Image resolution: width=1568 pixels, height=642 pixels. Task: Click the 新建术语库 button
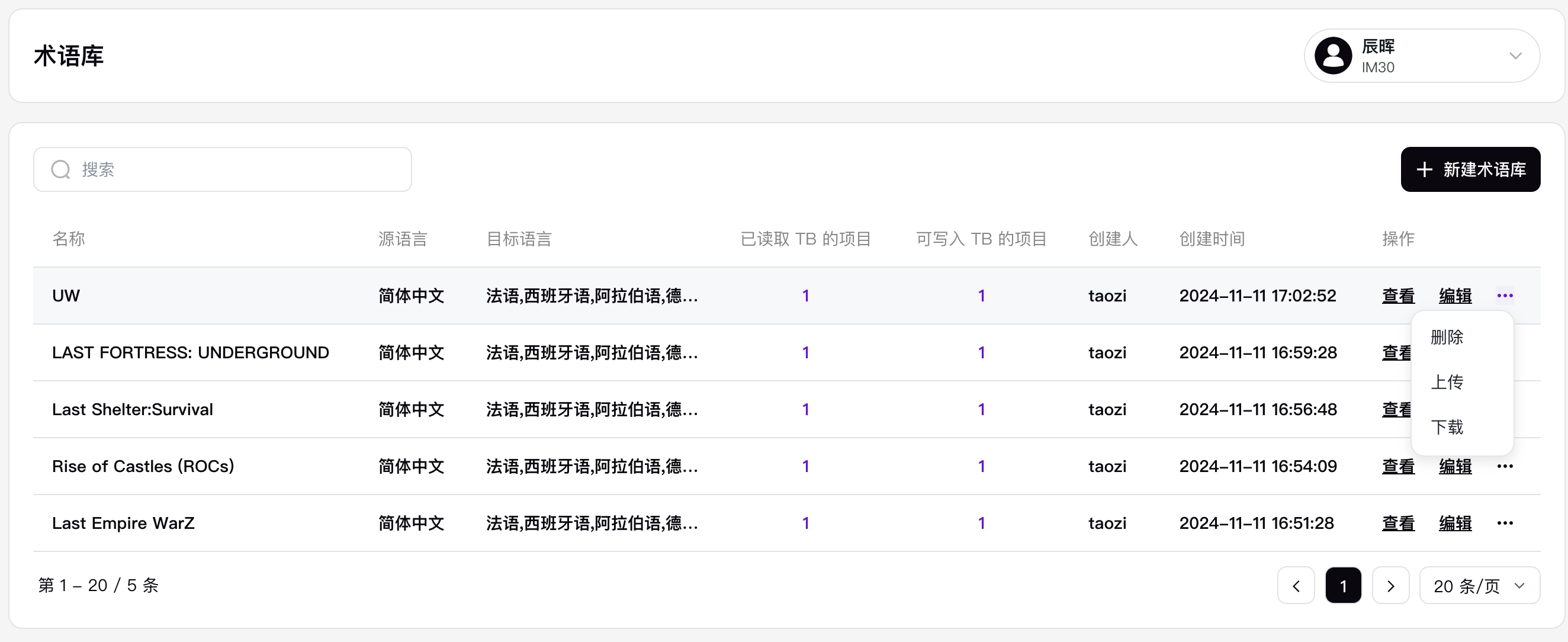(1470, 169)
